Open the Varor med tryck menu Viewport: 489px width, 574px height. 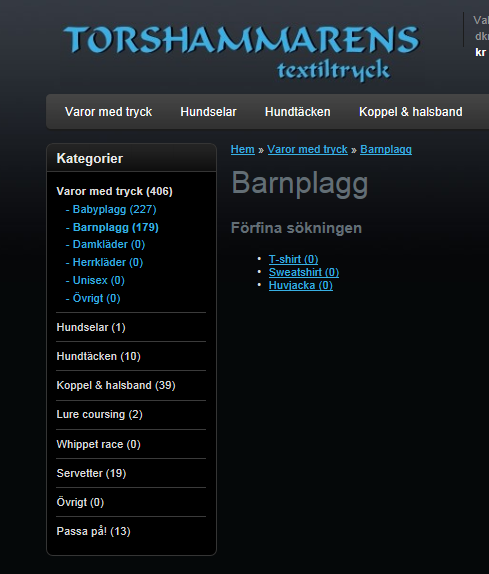[108, 112]
